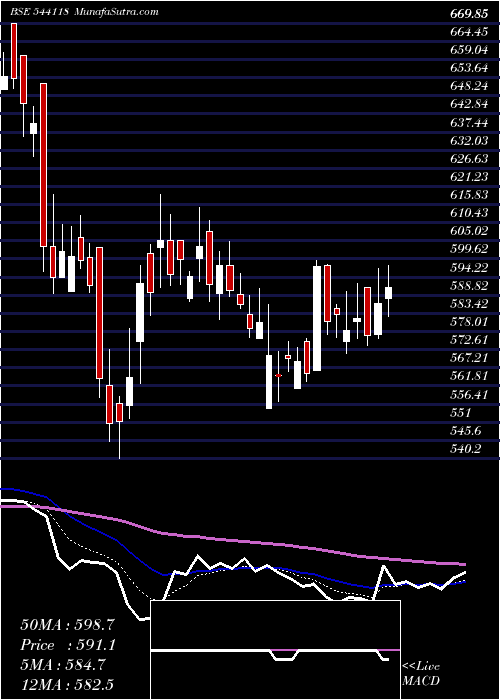Click the 572.61 price axis label

coord(469,340)
